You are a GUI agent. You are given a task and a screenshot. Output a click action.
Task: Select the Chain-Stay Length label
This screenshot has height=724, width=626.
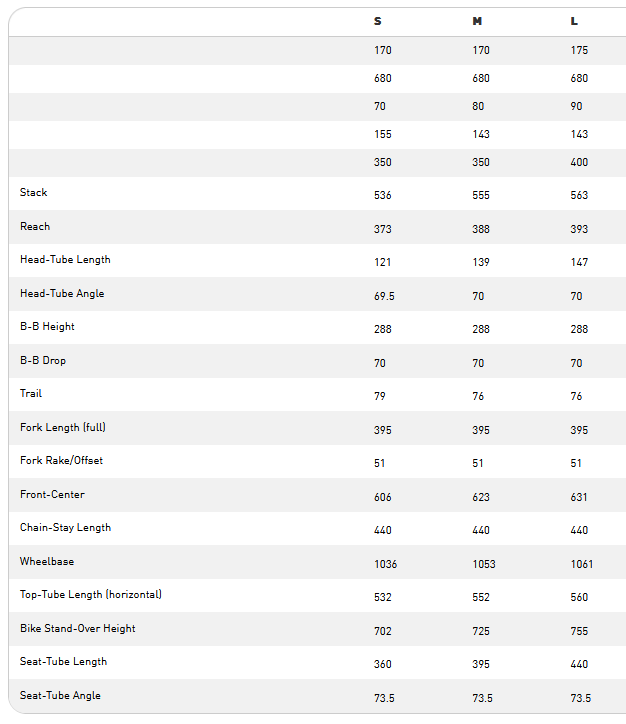coord(66,528)
